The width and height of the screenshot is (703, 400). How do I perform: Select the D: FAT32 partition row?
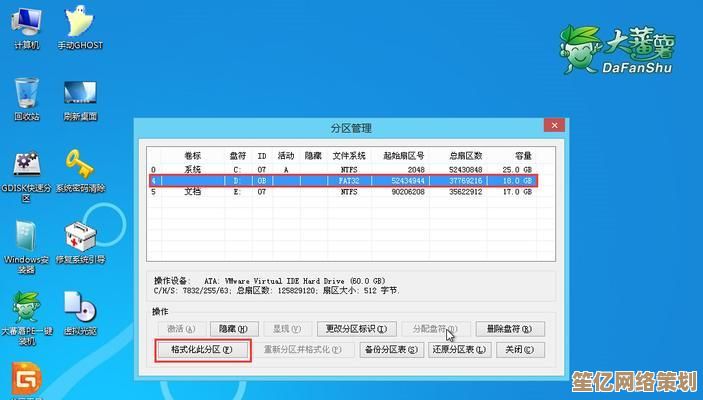tap(341, 181)
